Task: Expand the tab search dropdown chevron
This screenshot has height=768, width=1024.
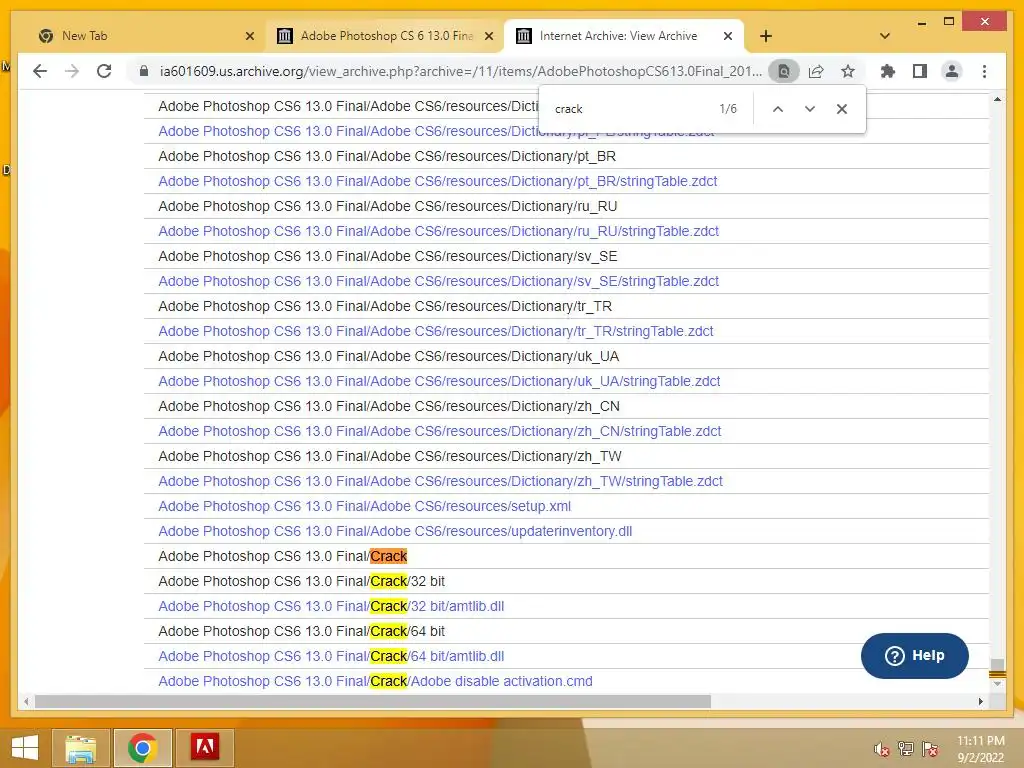Action: (x=885, y=36)
